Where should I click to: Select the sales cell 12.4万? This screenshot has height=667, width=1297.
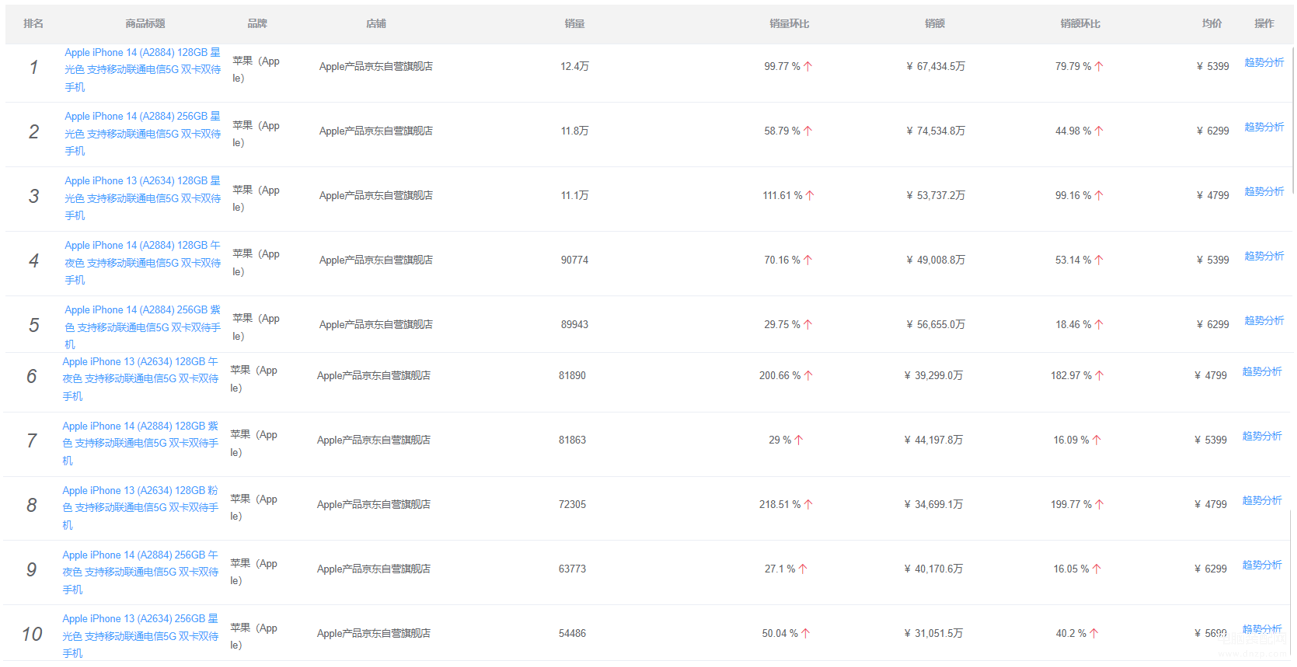pos(574,67)
